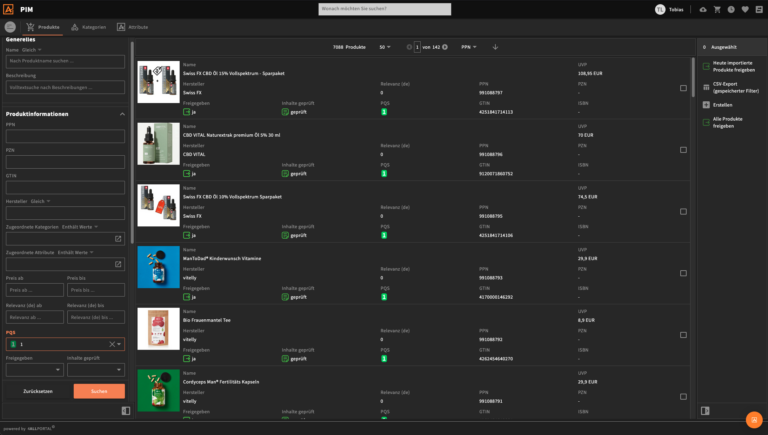Change the 50 items per page dropdown

[x=385, y=47]
